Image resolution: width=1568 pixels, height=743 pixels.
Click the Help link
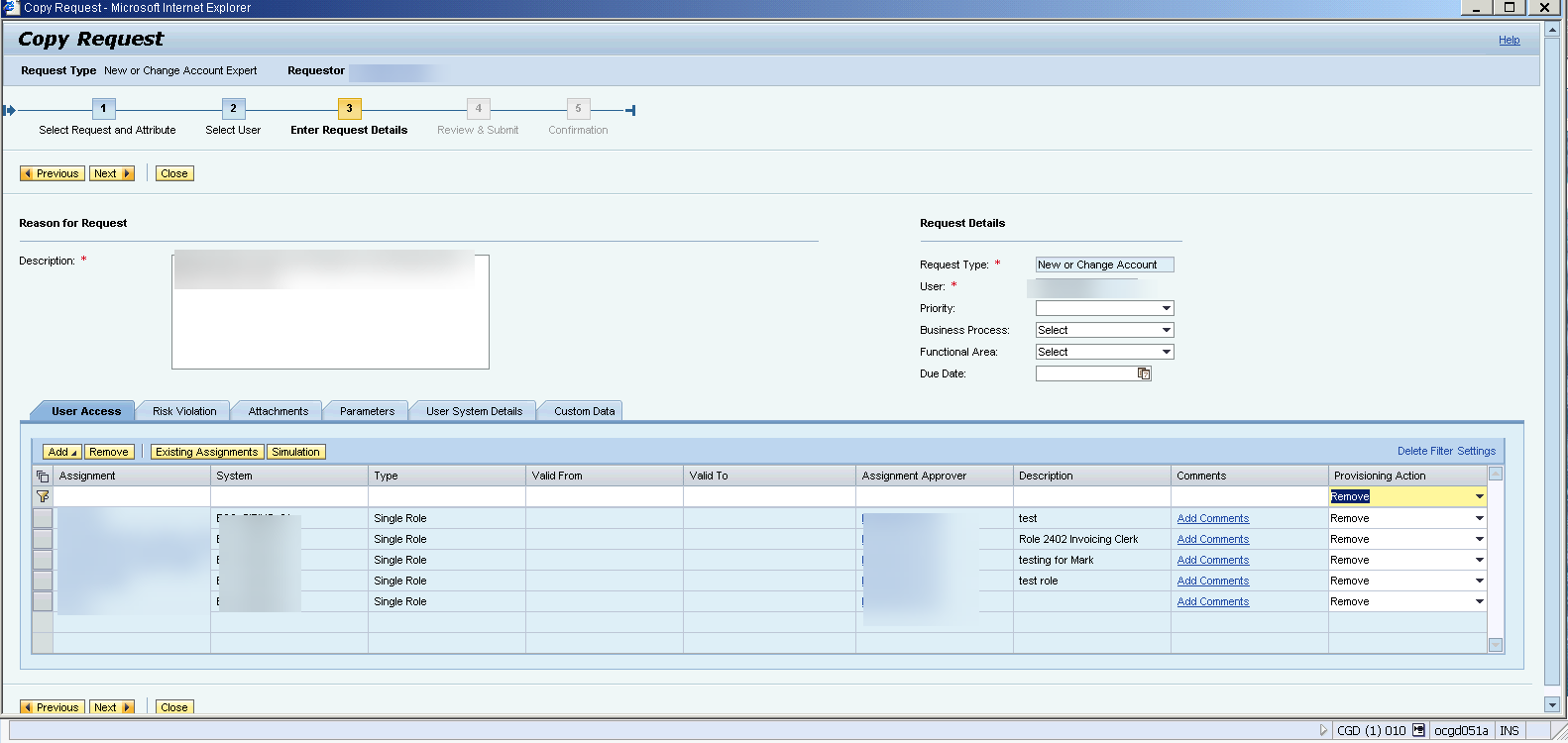pos(1509,40)
